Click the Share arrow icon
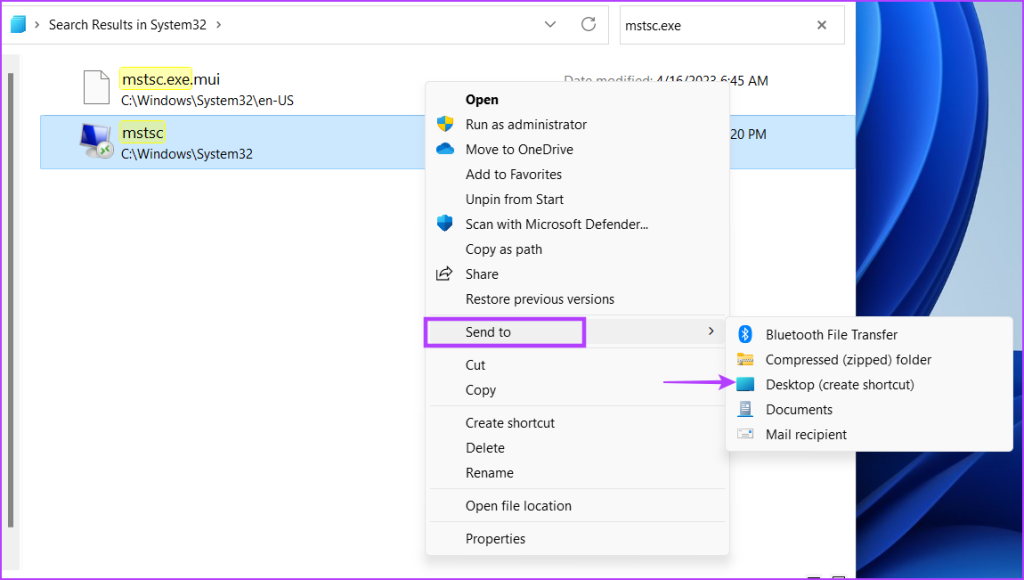 (444, 274)
